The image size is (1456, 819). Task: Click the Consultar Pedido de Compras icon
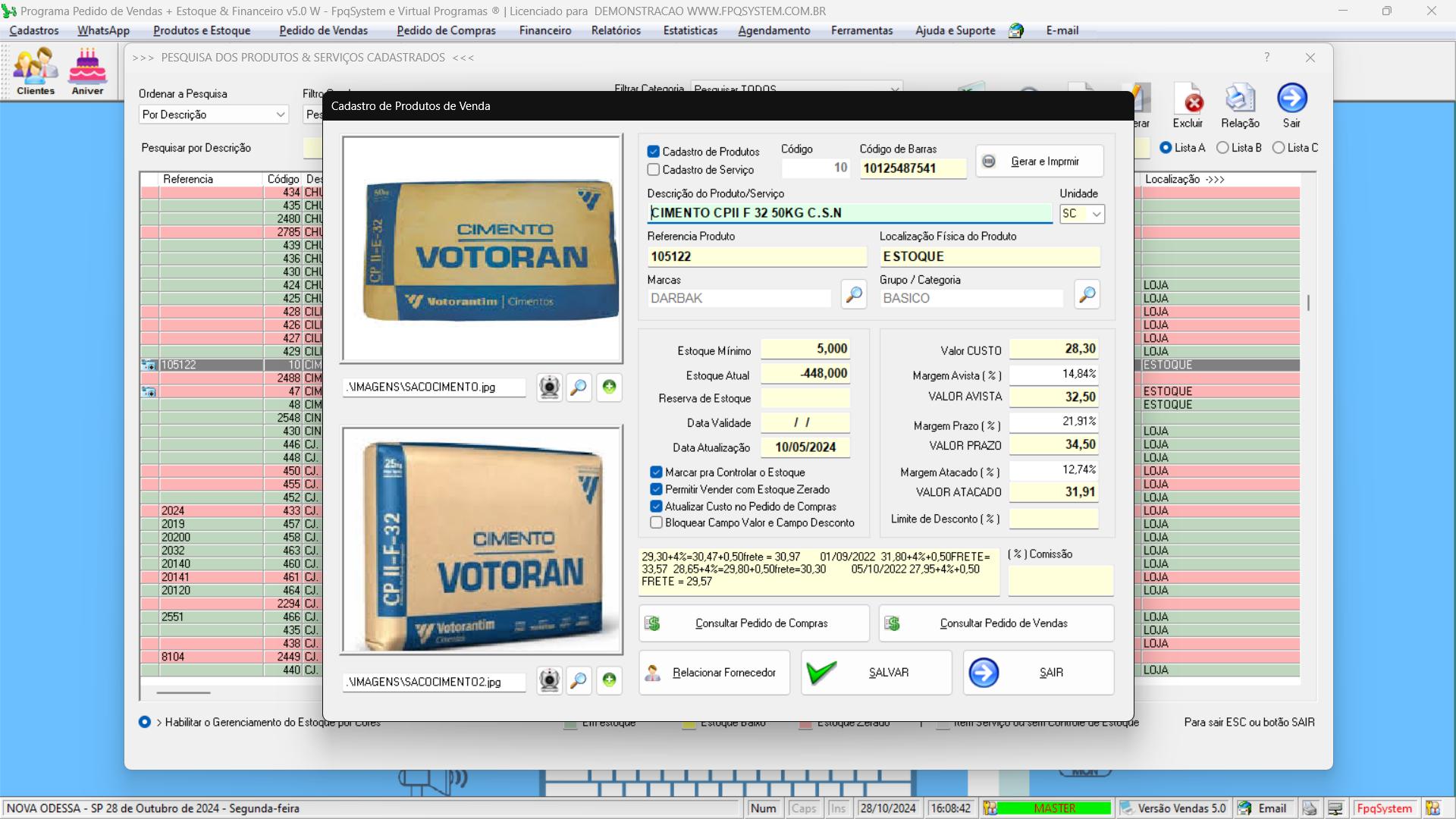[655, 622]
